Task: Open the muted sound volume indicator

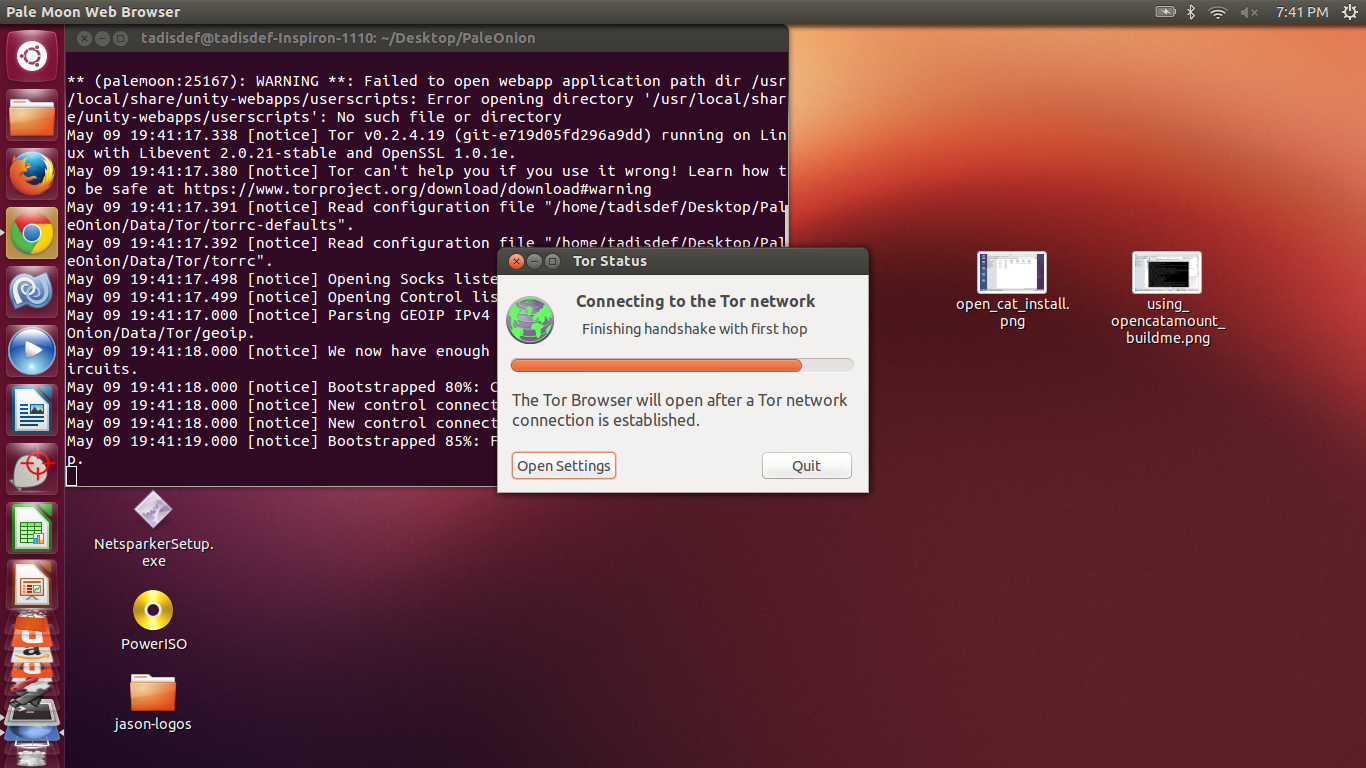Action: (1249, 12)
